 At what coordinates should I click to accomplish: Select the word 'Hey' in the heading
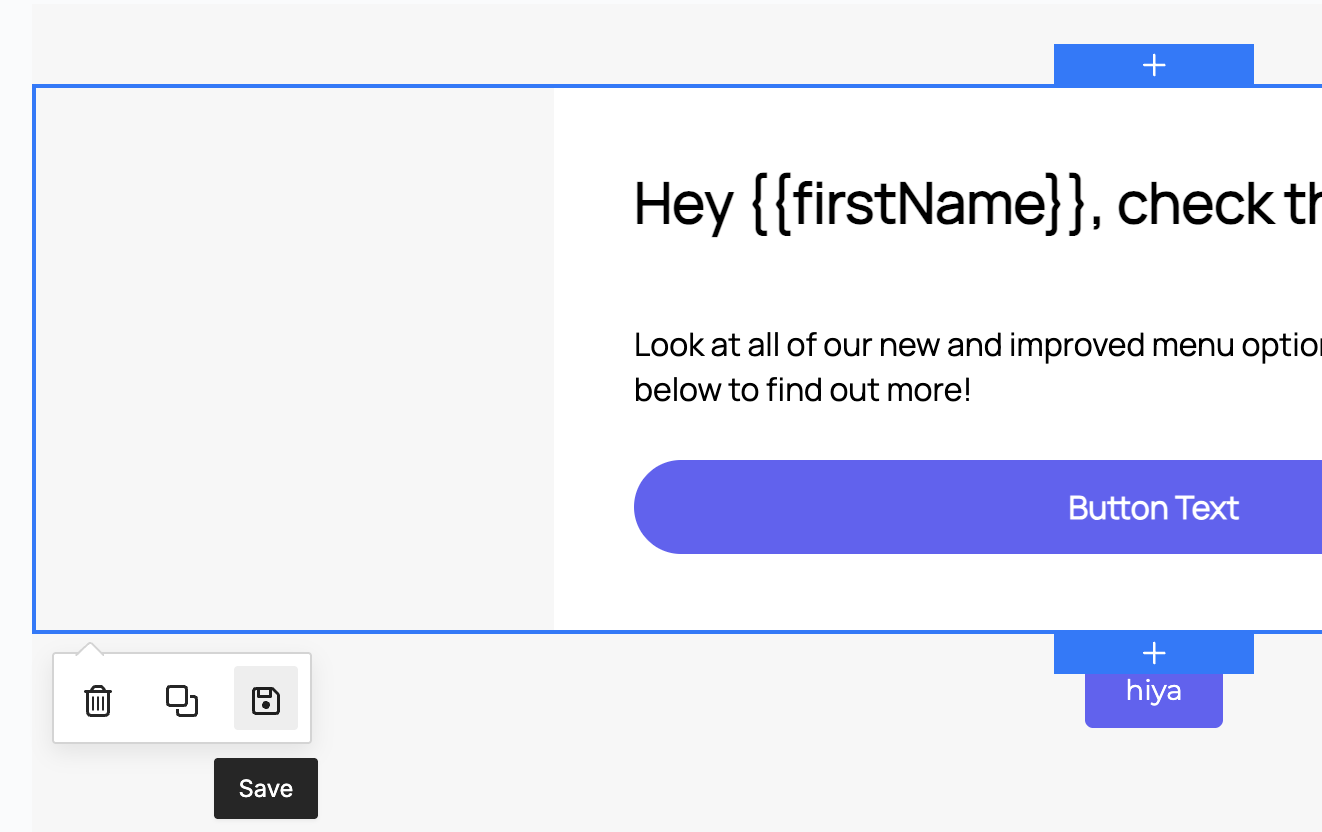coord(683,203)
